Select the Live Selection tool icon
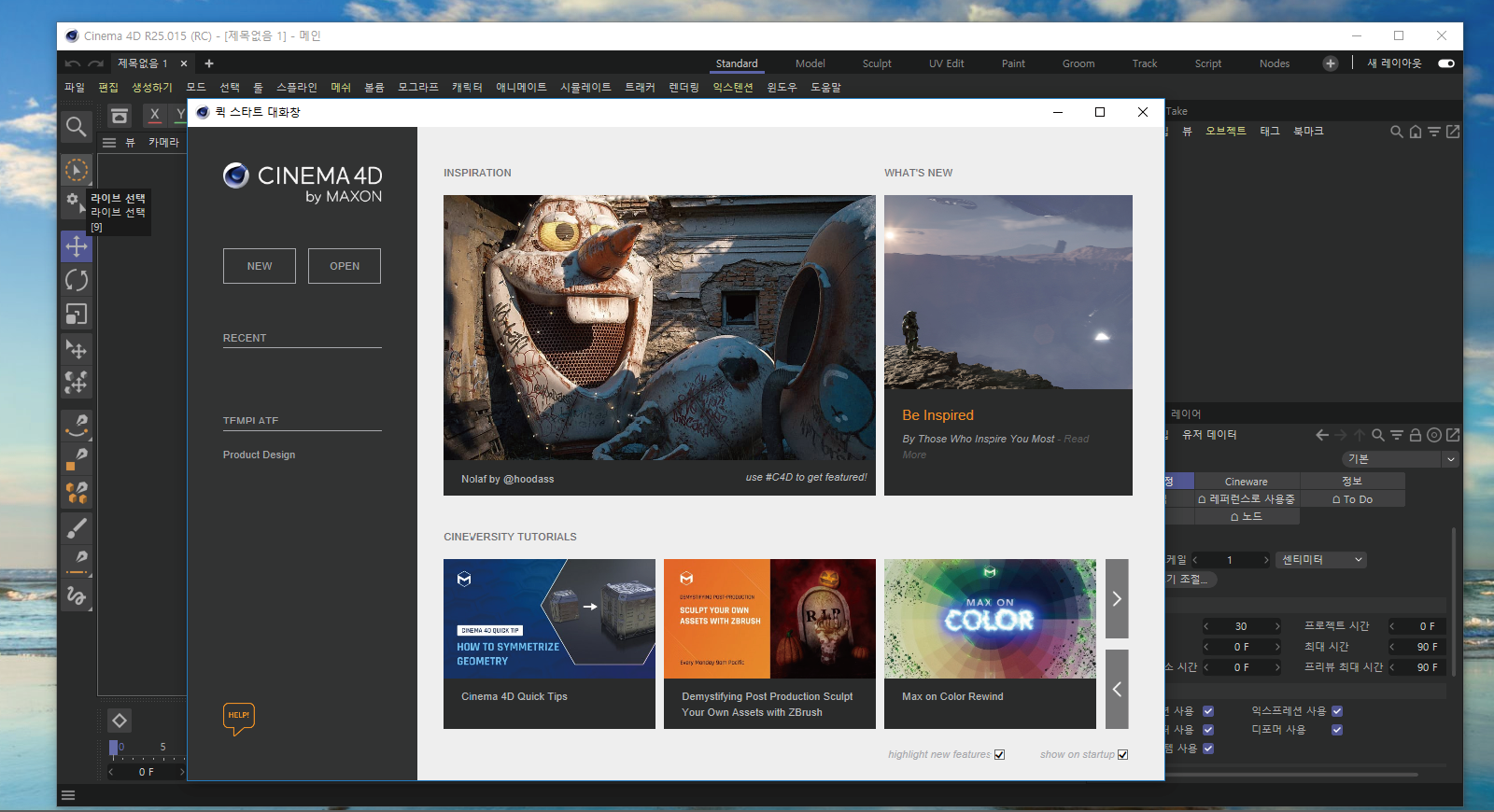1494x812 pixels. 77,170
